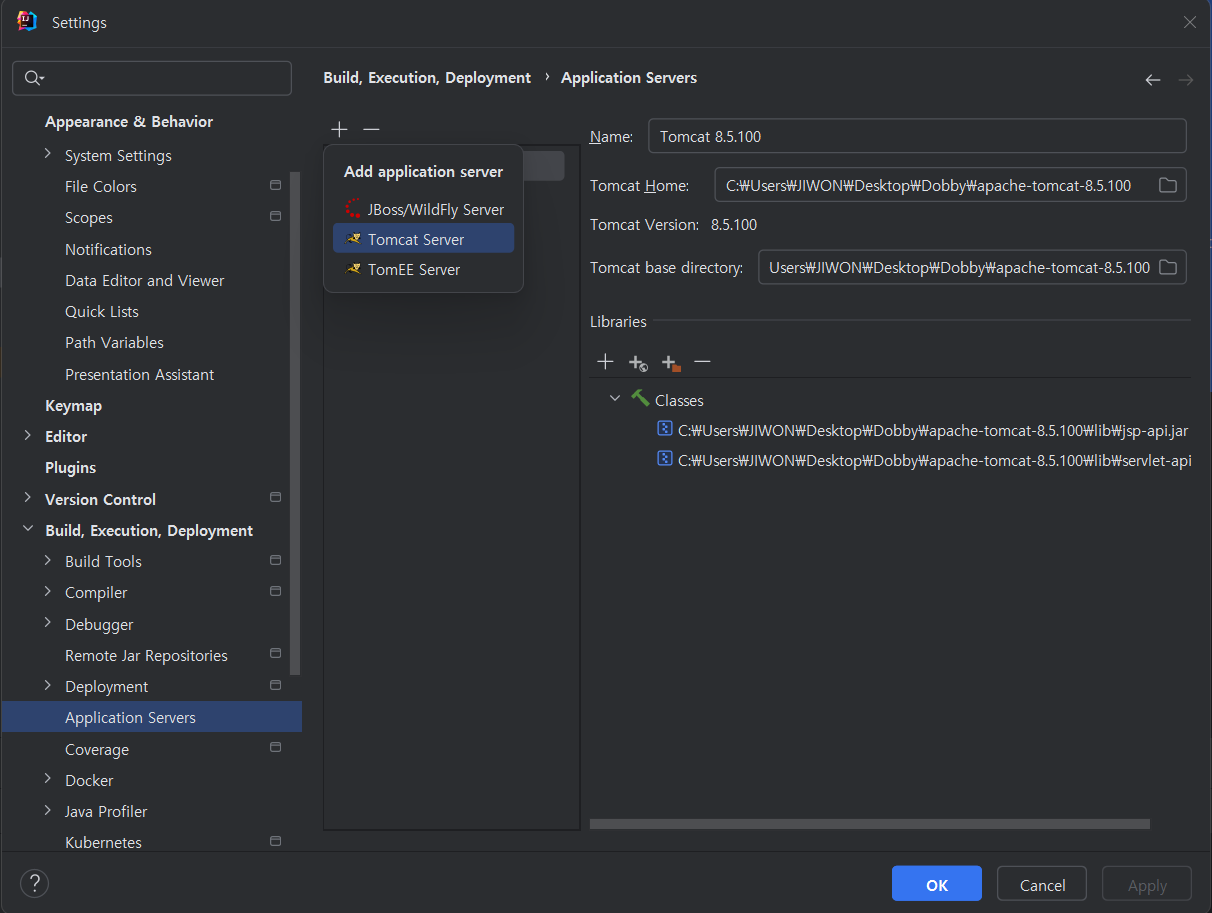Click the OK button
1212x913 pixels.
point(936,884)
